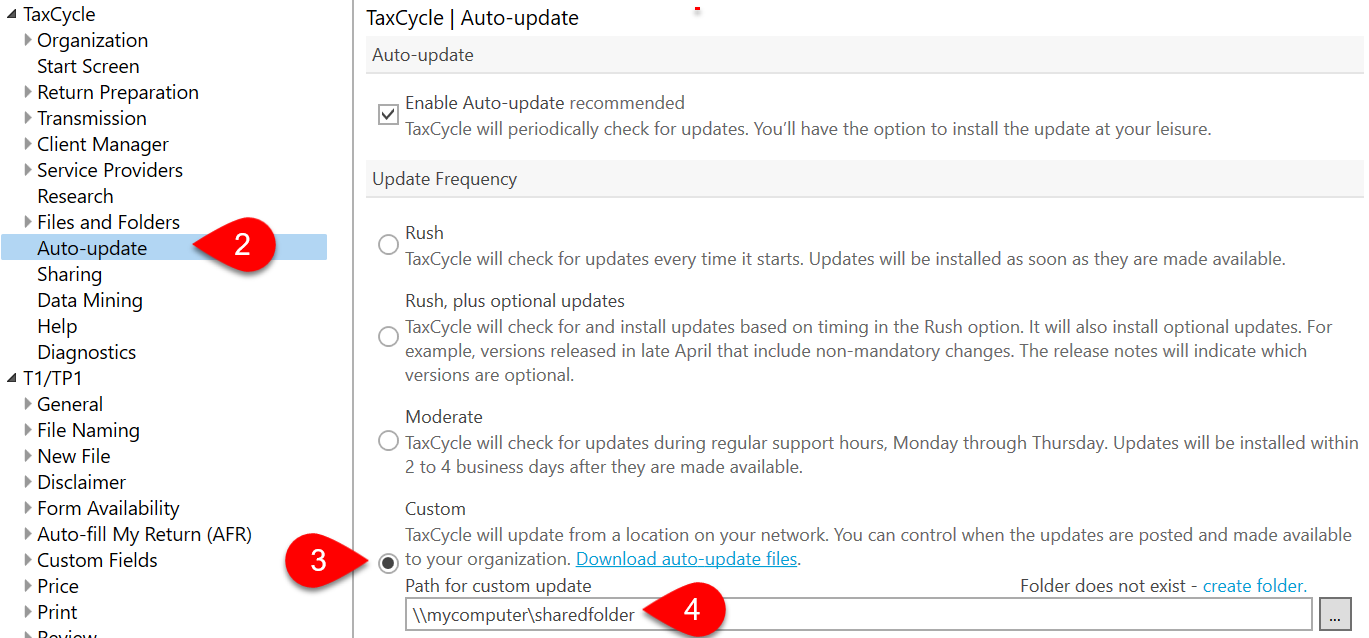Collapse the TaxCycle section
The image size is (1369, 638).
tap(10, 14)
